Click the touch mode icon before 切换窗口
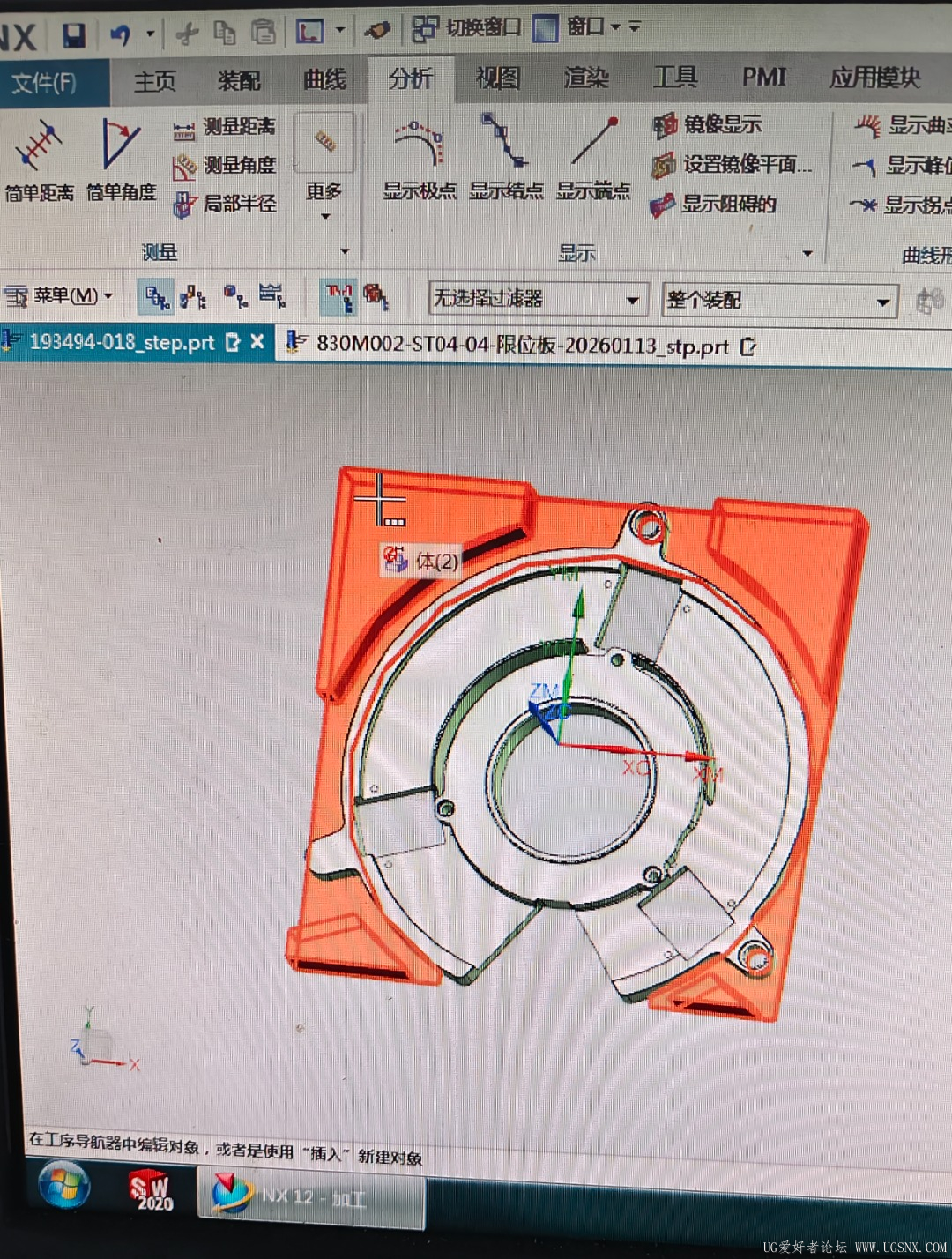The image size is (952, 1259). point(377,30)
